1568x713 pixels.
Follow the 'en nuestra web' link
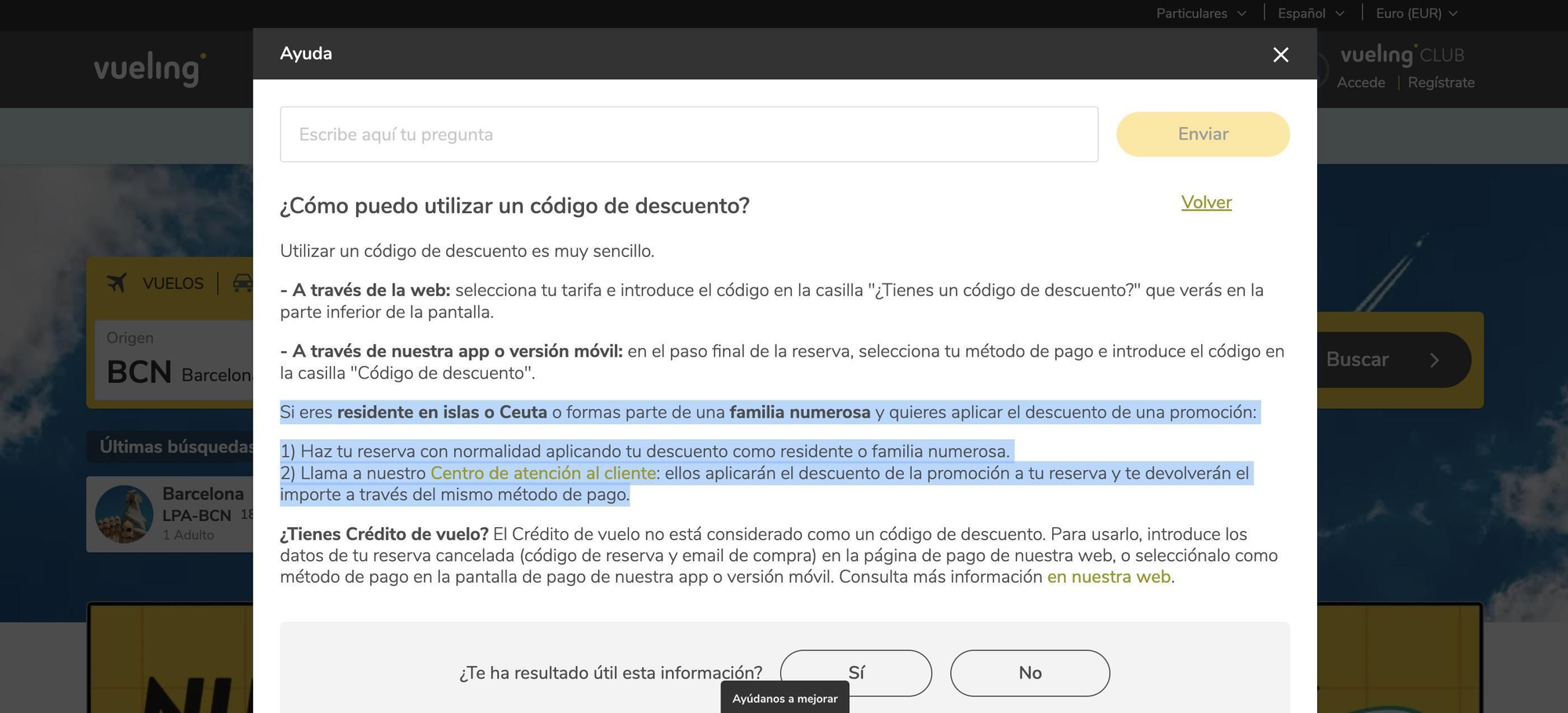pyautogui.click(x=1109, y=577)
